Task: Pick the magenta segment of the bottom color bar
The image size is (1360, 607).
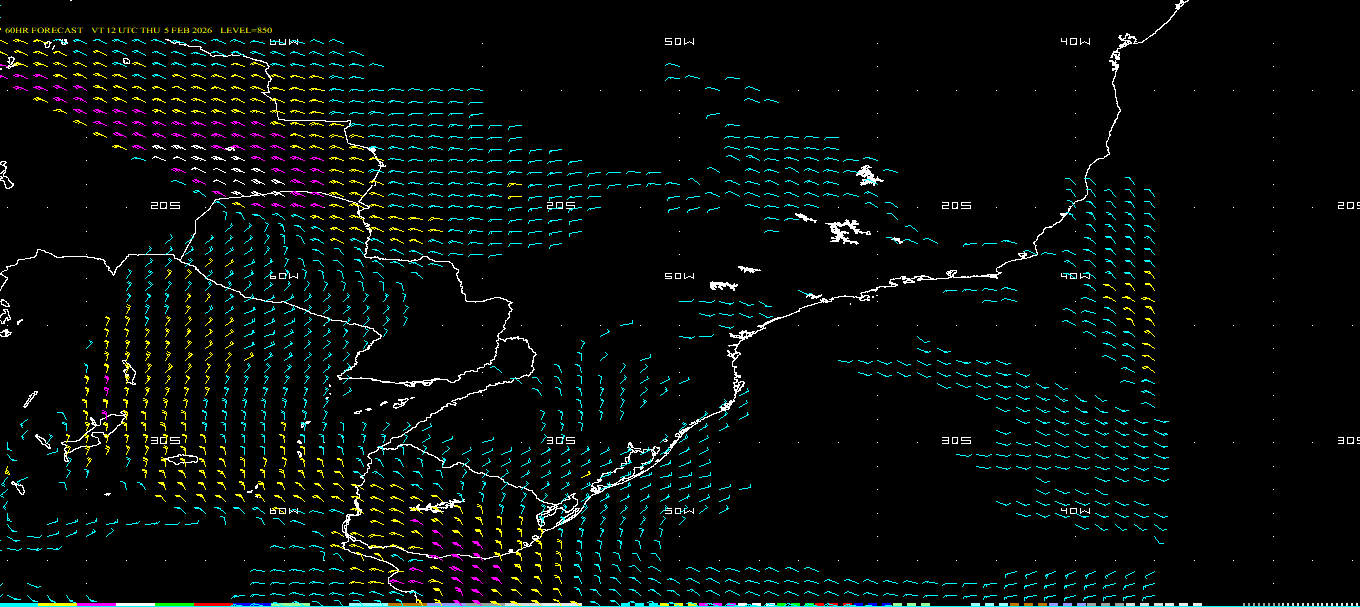Action: tap(97, 604)
